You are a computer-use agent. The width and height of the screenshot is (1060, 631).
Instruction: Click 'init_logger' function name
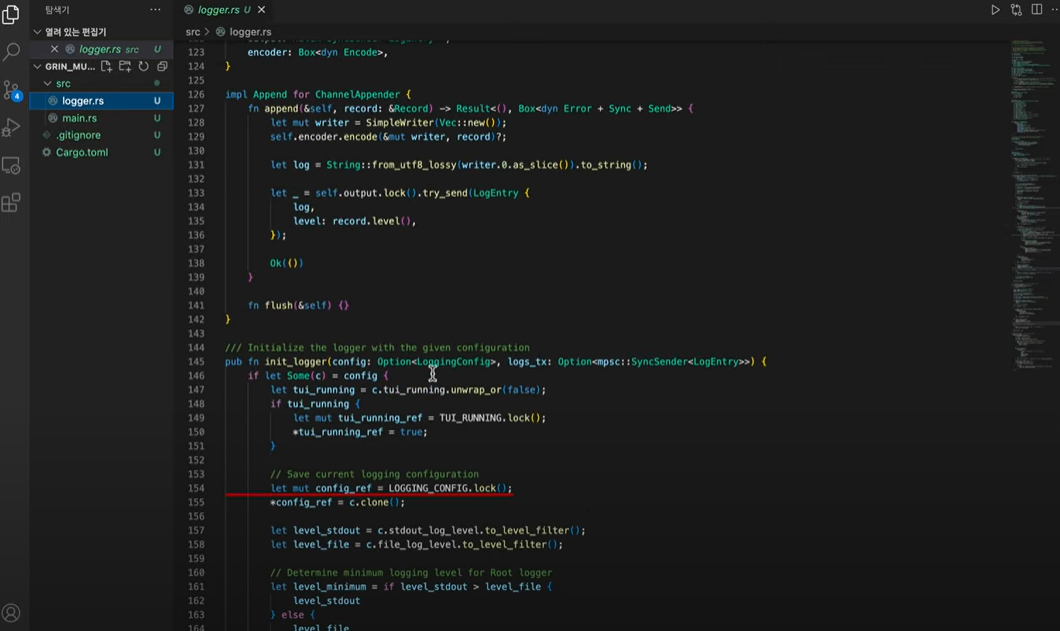pos(295,362)
